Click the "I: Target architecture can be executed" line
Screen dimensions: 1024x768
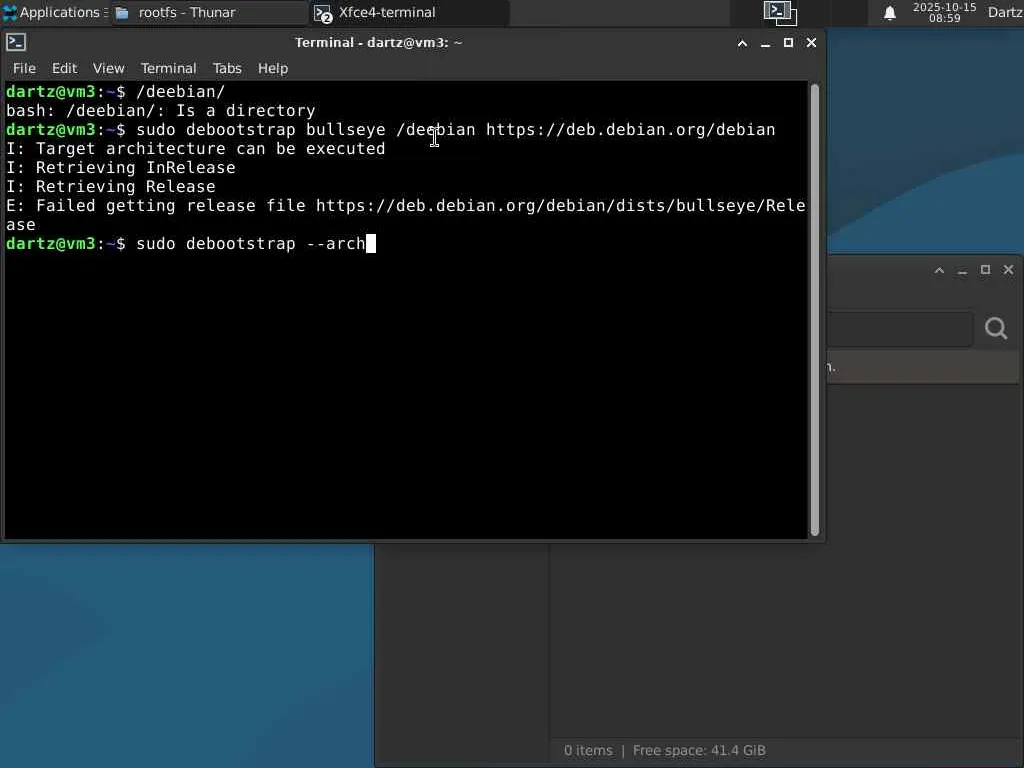[196, 149]
